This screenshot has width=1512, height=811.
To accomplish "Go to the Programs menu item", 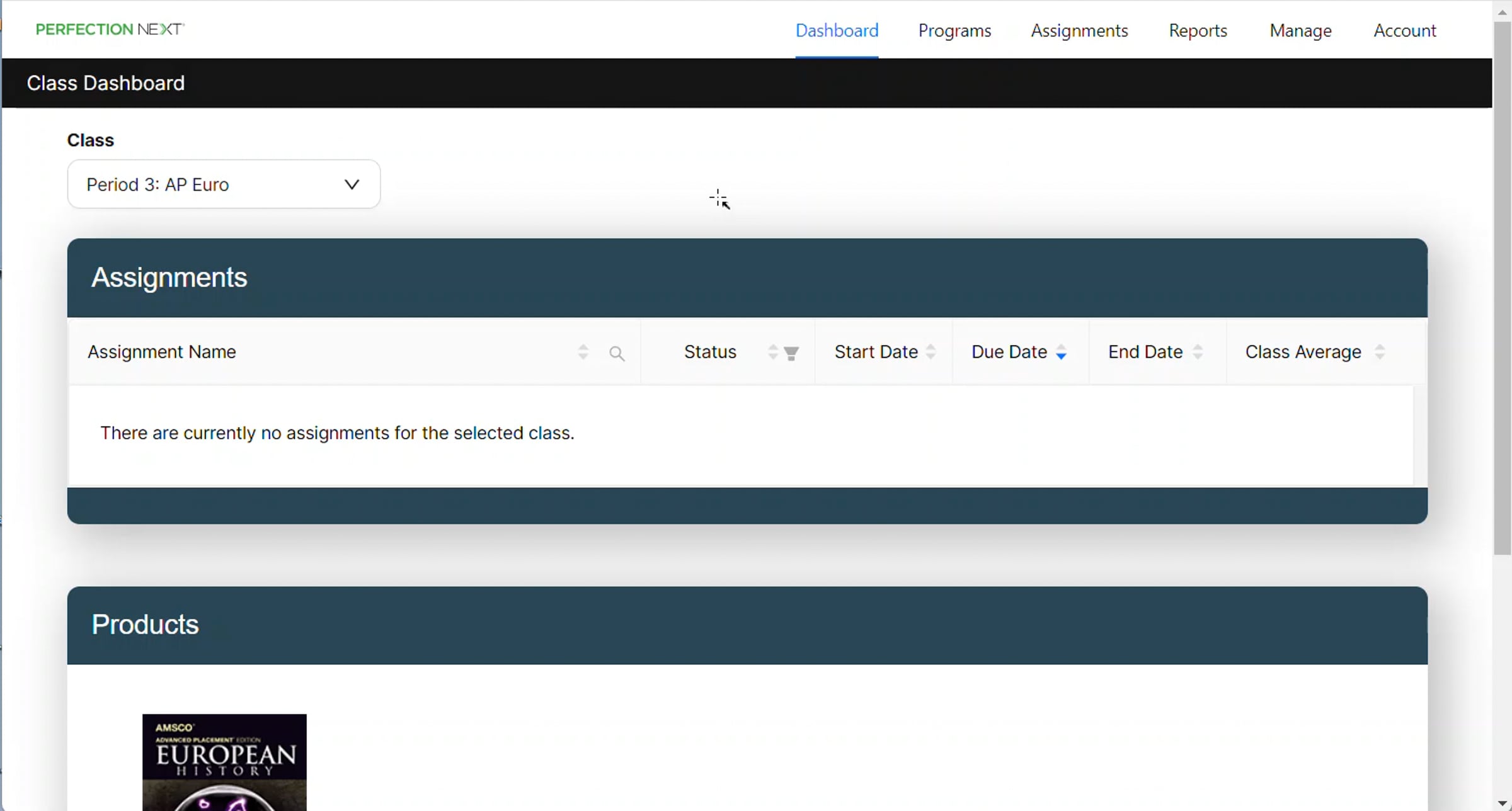I will [954, 30].
